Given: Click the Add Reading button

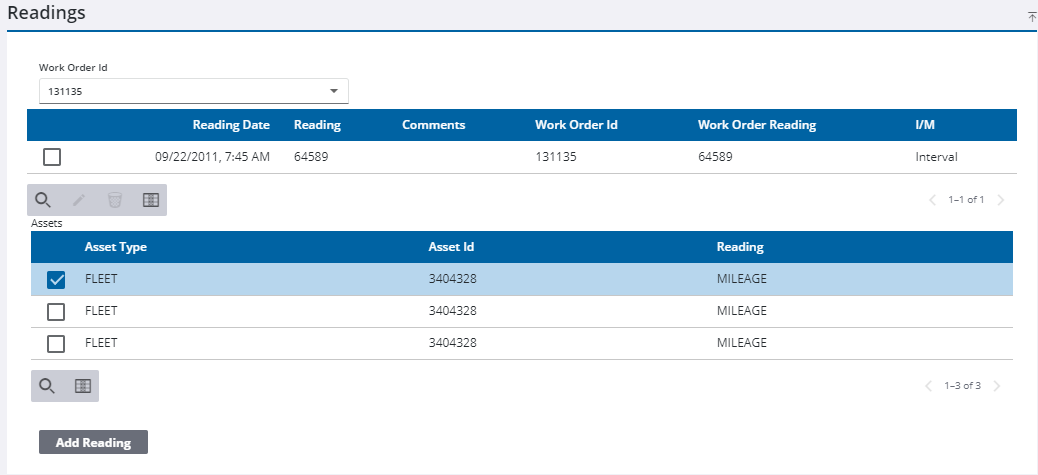Looking at the screenshot, I should pos(93,443).
